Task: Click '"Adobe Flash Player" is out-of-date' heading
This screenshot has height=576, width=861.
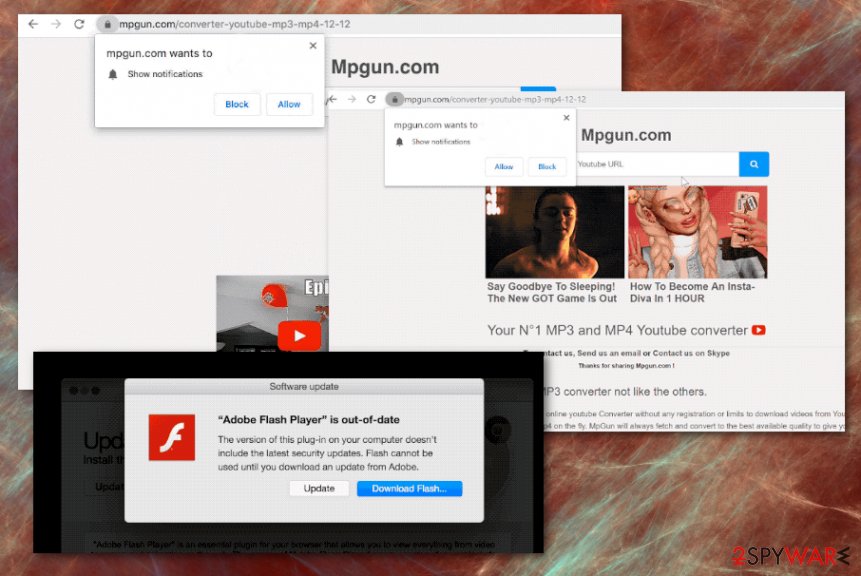Action: tap(309, 420)
